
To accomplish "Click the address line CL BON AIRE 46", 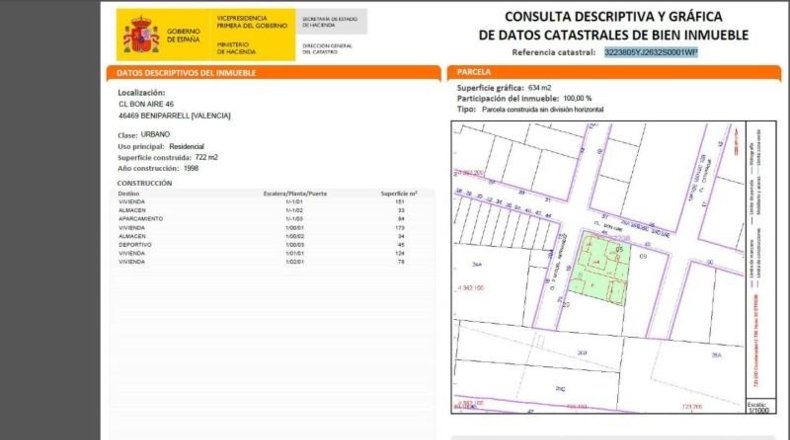I will (x=146, y=104).
